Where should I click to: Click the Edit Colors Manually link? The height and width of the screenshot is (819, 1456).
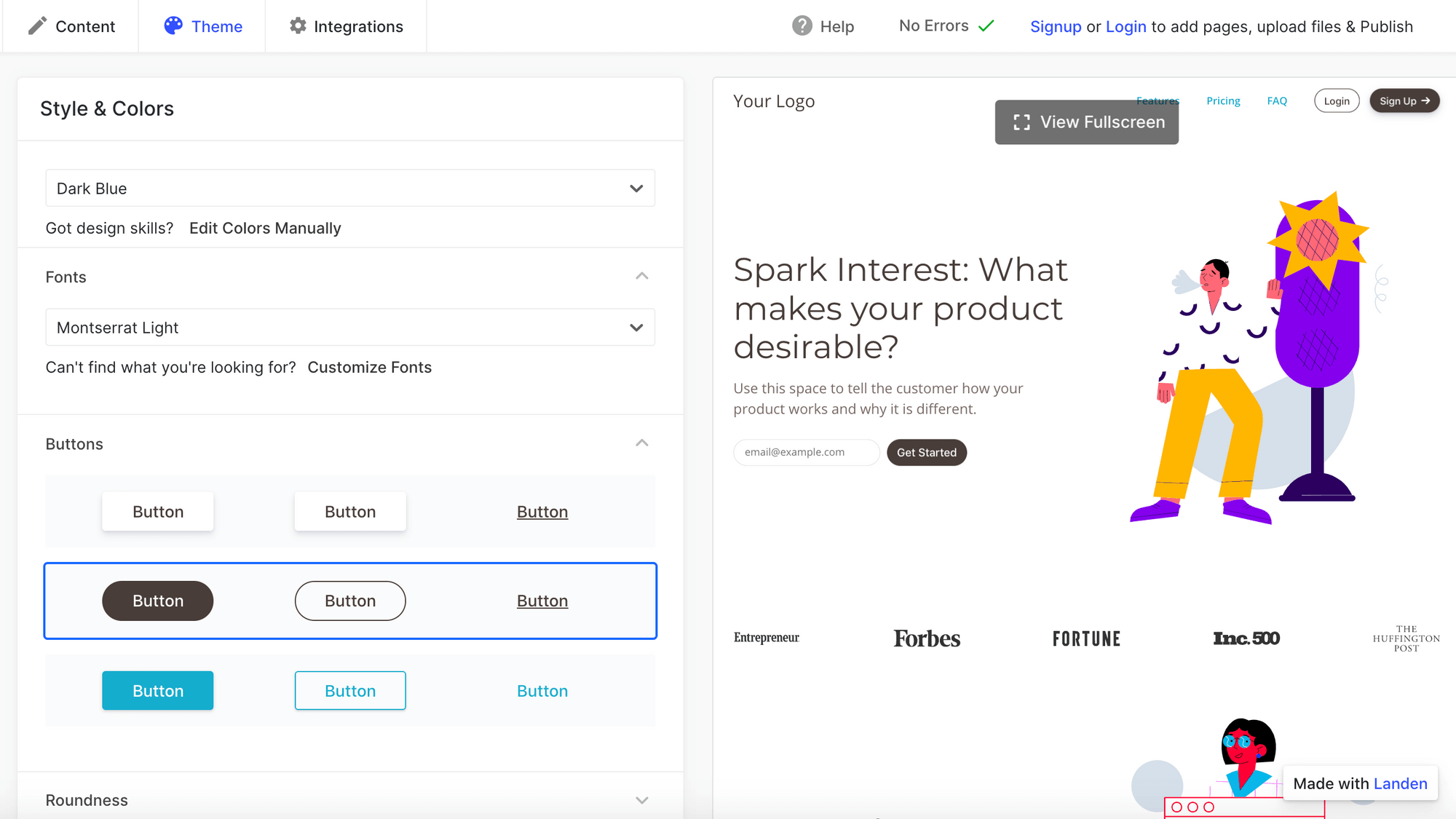coord(265,228)
